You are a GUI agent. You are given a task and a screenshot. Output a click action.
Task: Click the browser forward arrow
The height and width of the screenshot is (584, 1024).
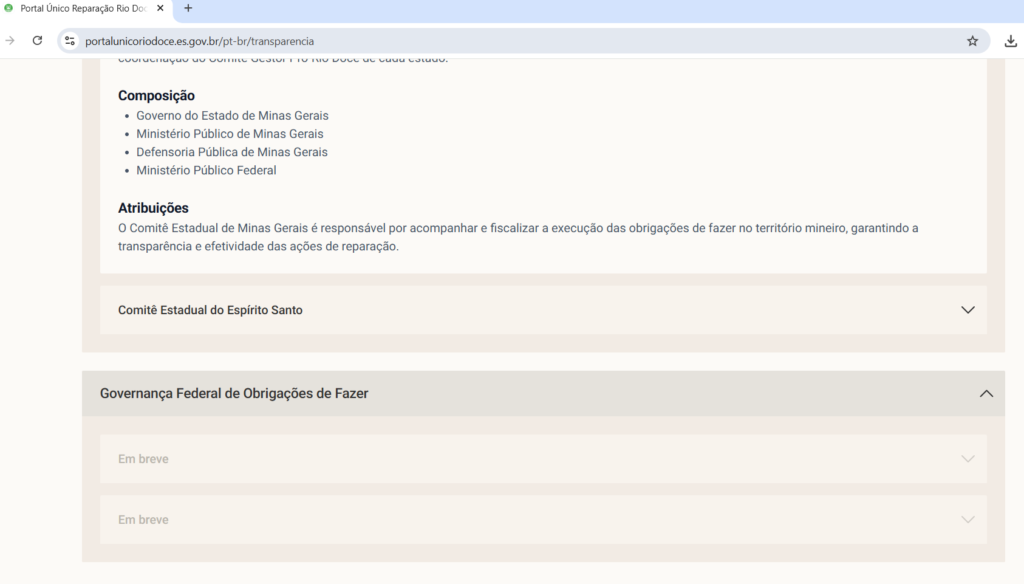10,41
